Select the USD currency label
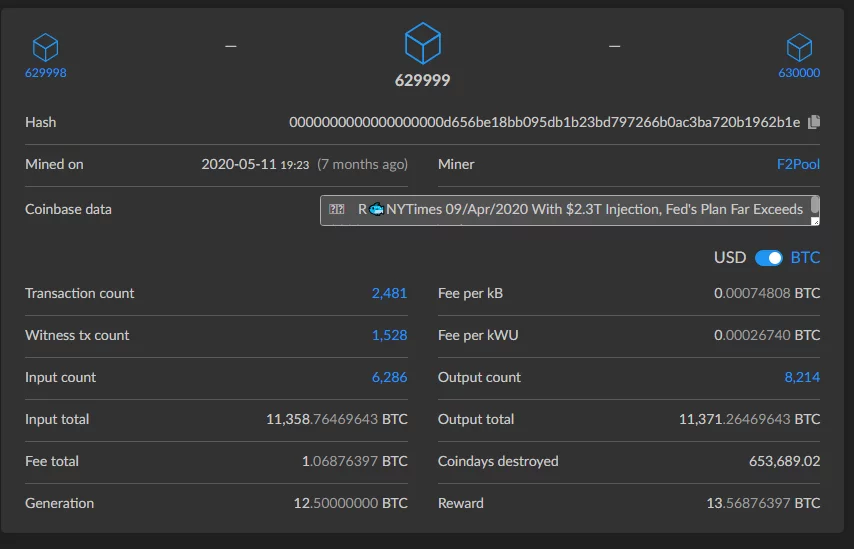854x549 pixels. point(730,258)
